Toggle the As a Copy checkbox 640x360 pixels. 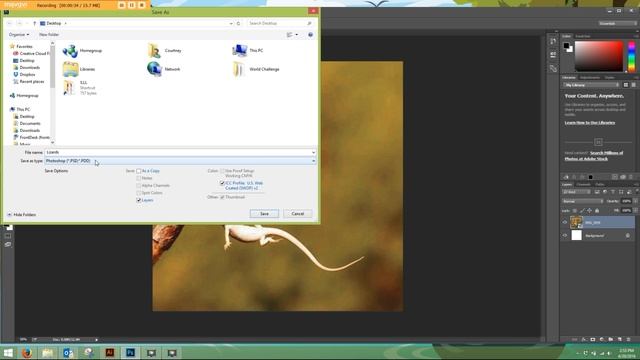point(139,171)
